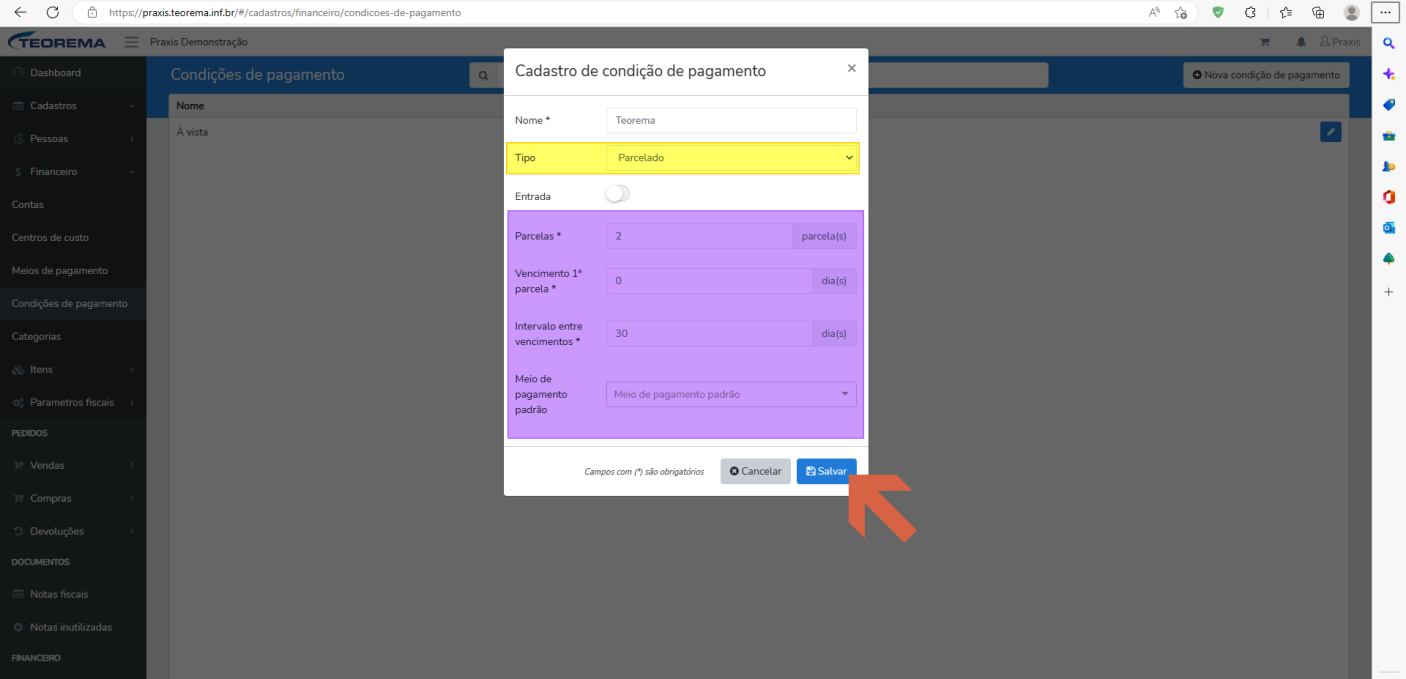Viewport: 1406px width, 679px height.
Task: Toggle the Entrada switch
Action: pos(618,194)
